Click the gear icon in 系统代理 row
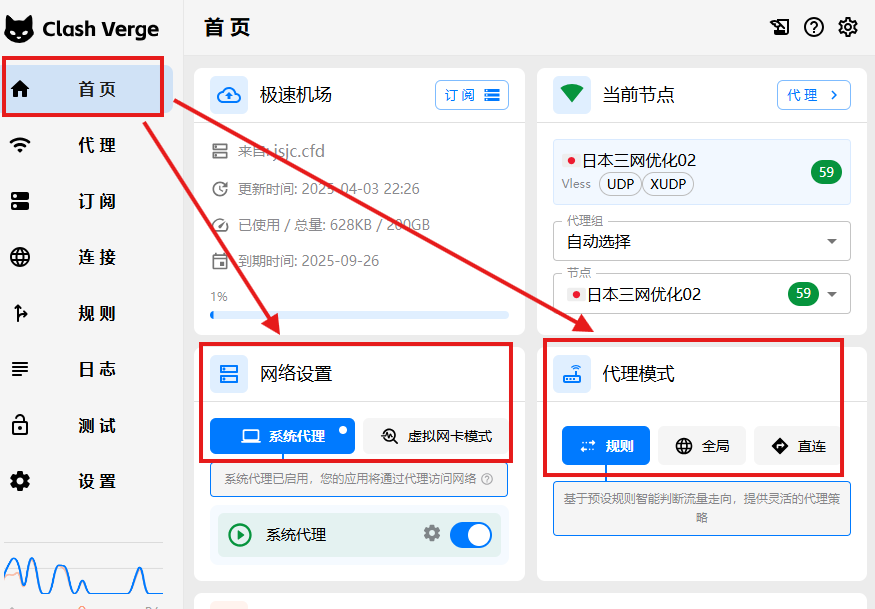 pos(432,534)
